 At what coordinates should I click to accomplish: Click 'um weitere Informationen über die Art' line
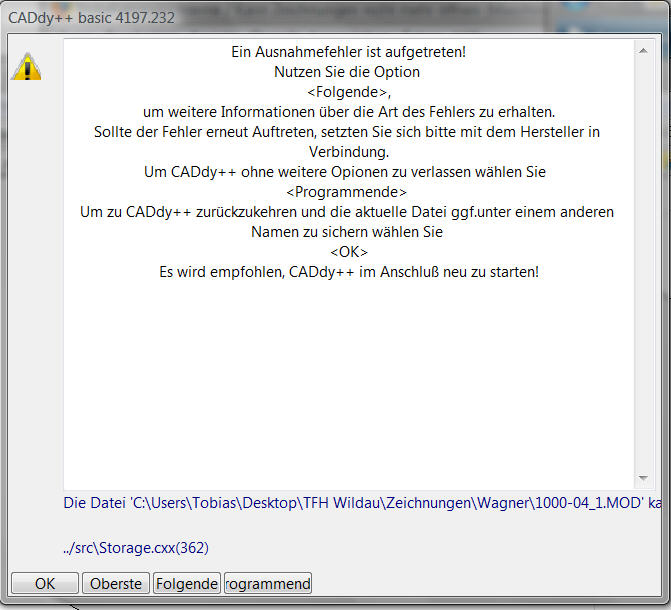point(349,112)
